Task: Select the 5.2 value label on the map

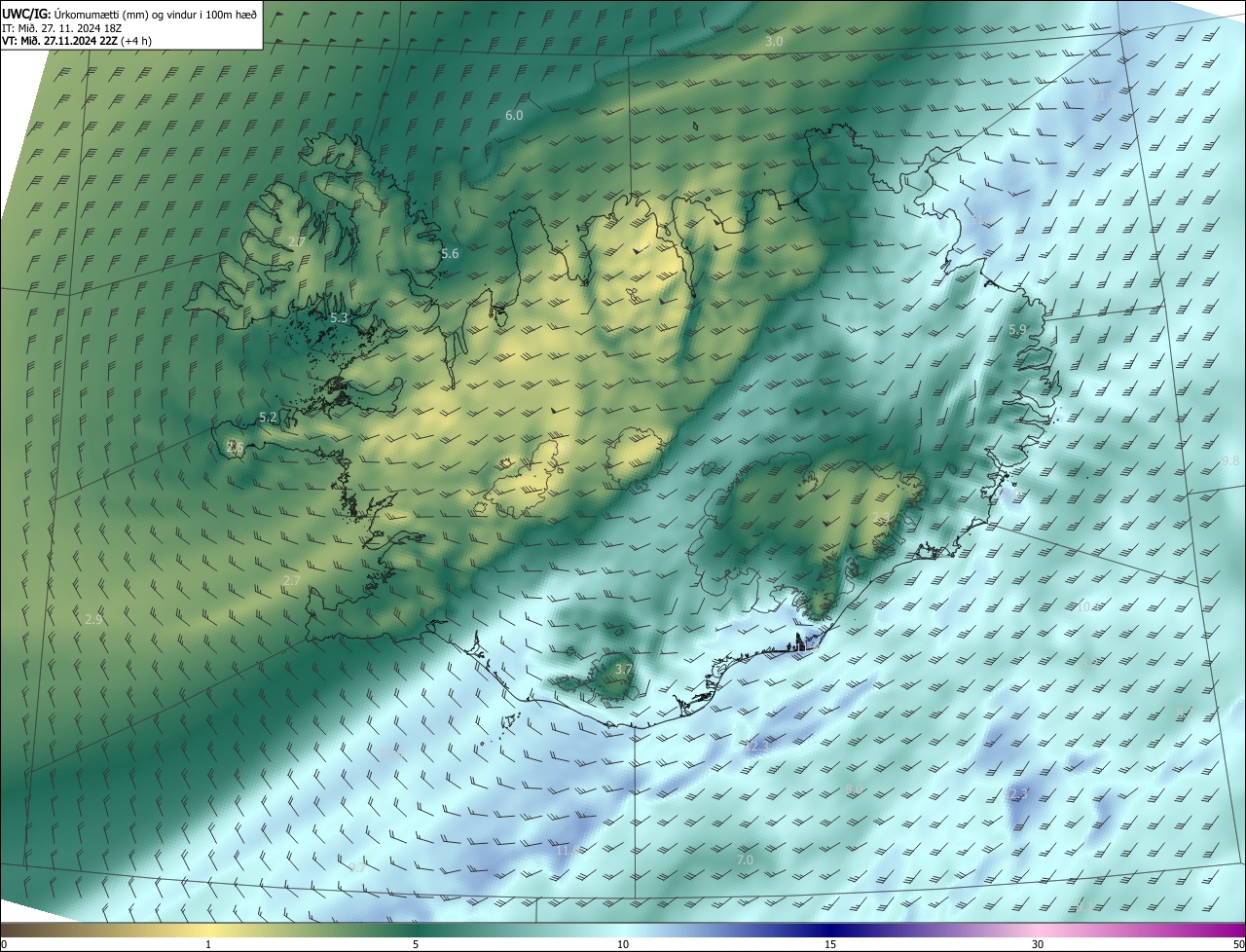Action: point(268,418)
